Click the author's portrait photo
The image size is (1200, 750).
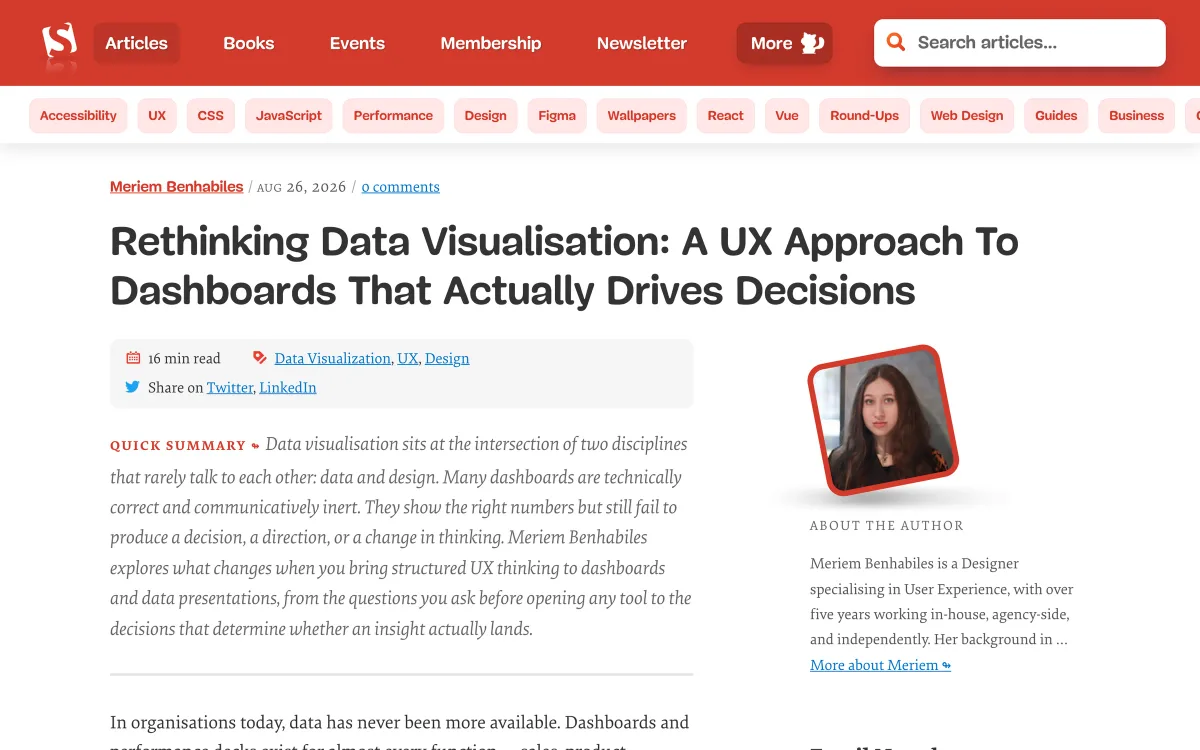pos(883,419)
